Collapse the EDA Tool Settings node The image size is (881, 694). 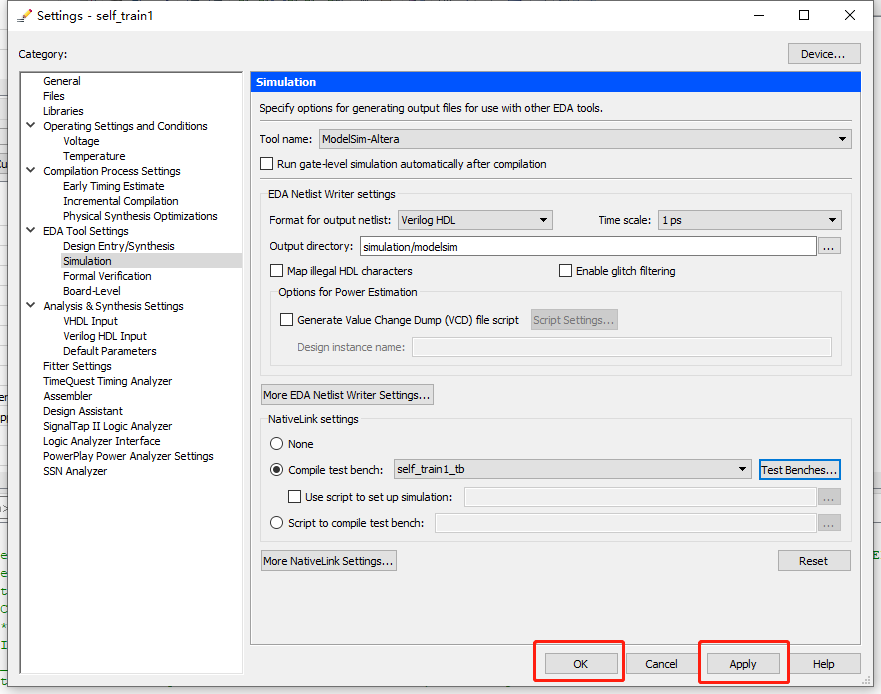(31, 230)
